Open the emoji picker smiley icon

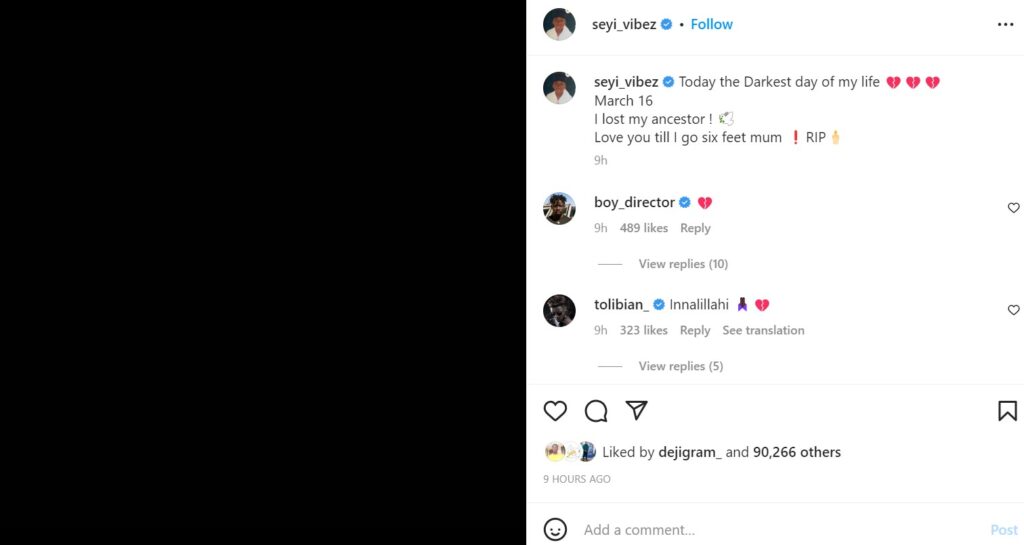(555, 529)
